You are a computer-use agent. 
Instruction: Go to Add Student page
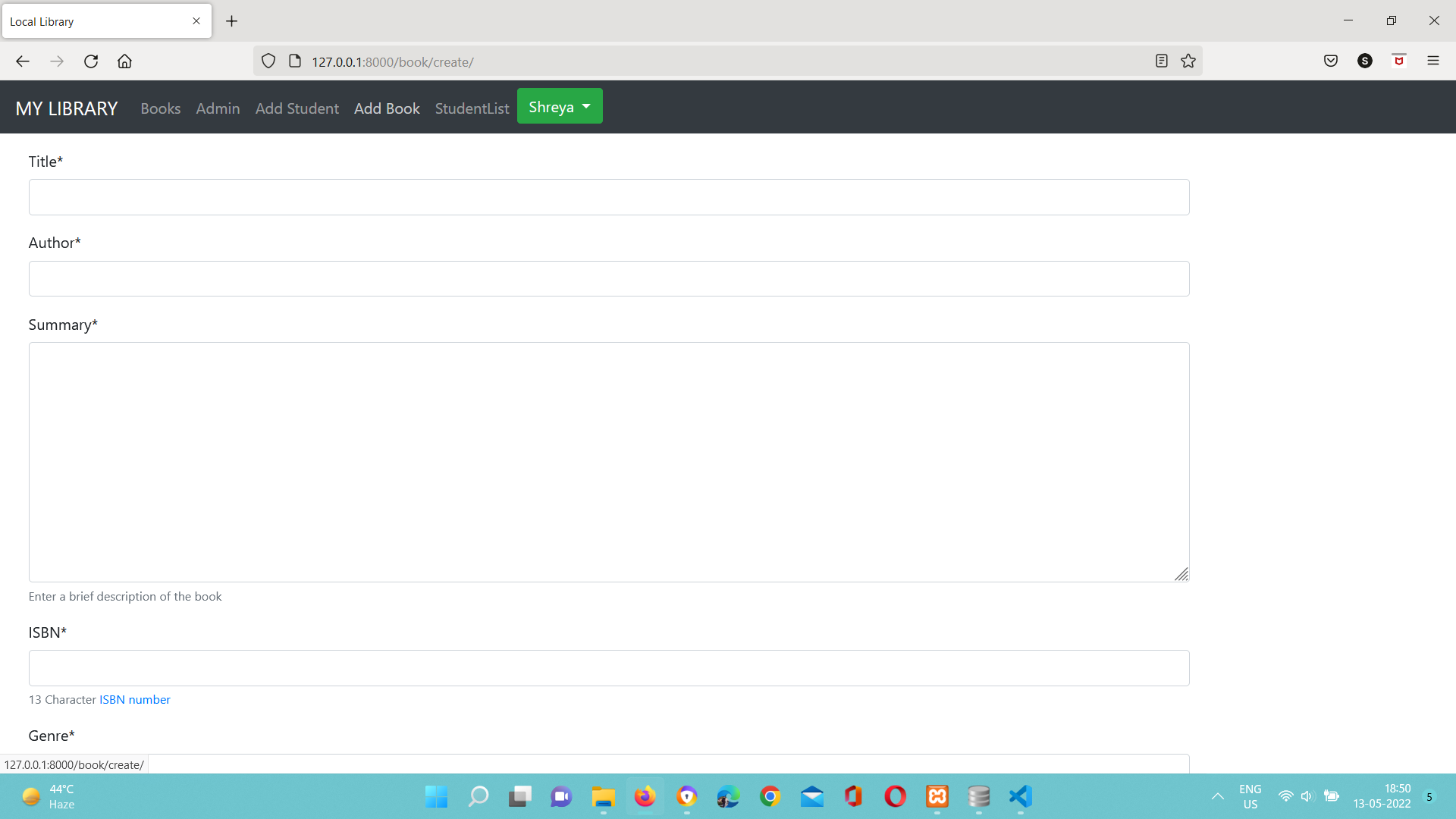point(297,108)
